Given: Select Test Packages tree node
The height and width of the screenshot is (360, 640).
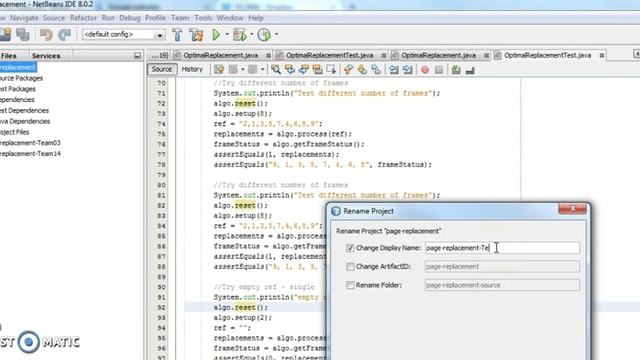Looking at the screenshot, I should [18, 89].
